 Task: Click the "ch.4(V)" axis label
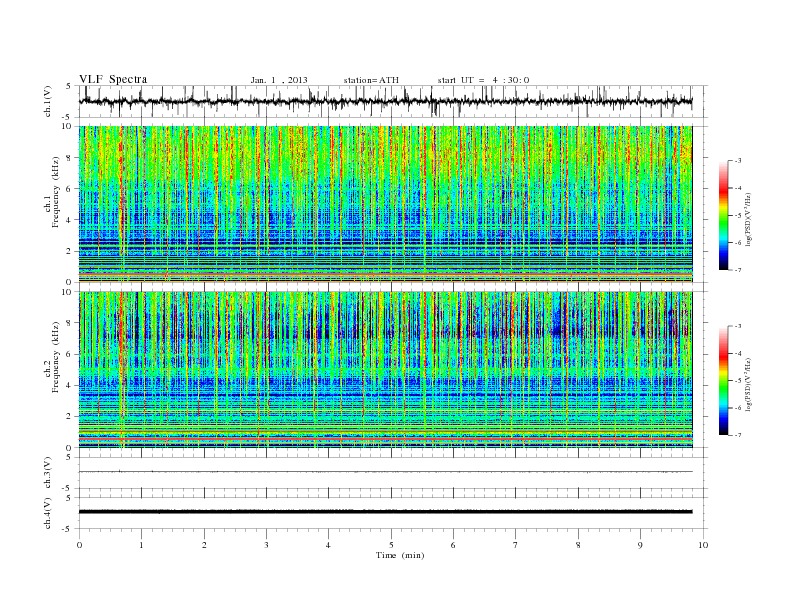coord(48,513)
